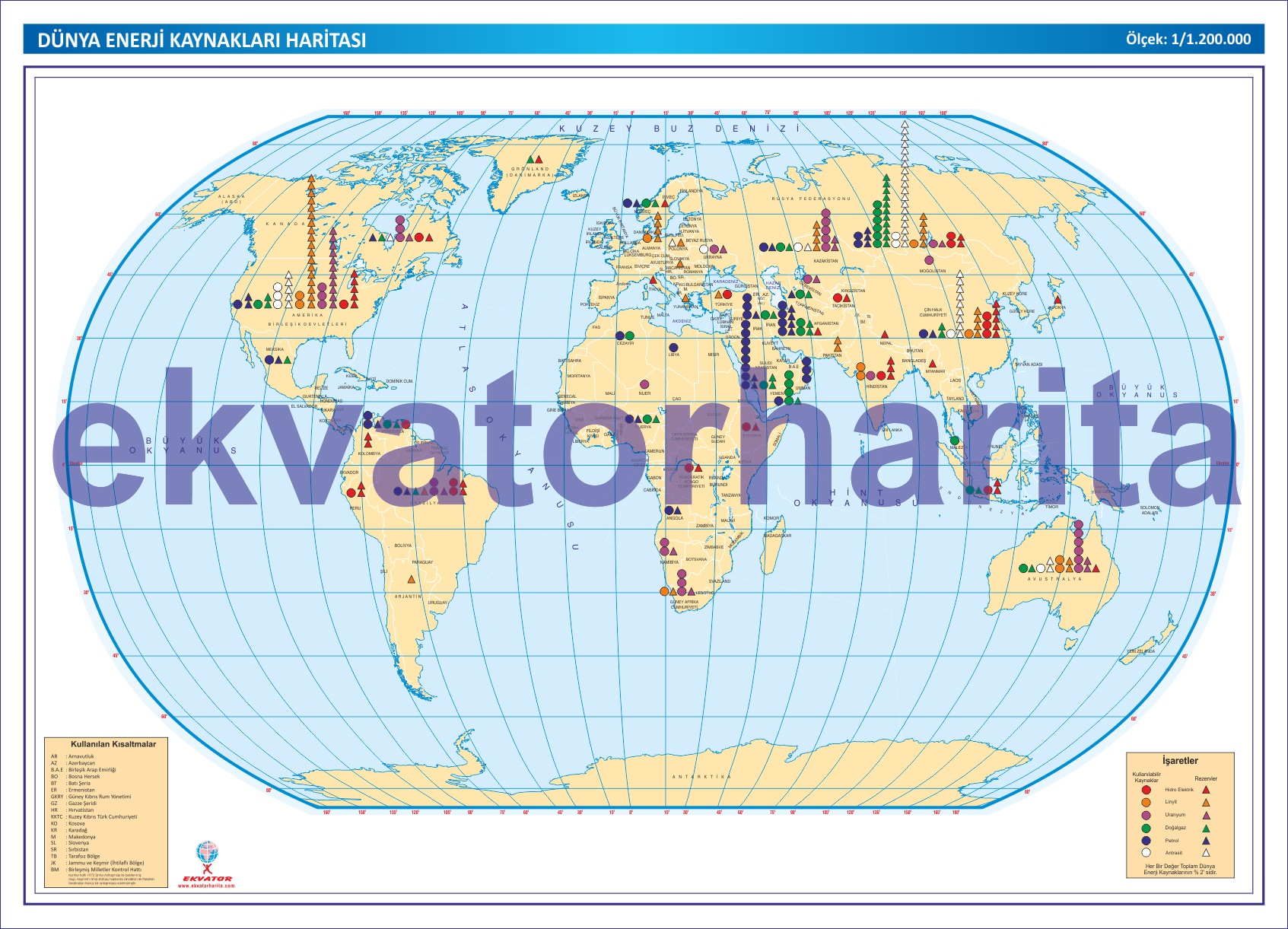
Task: Click the SR : Sırbistan abbreviation row
Action: tap(69, 850)
